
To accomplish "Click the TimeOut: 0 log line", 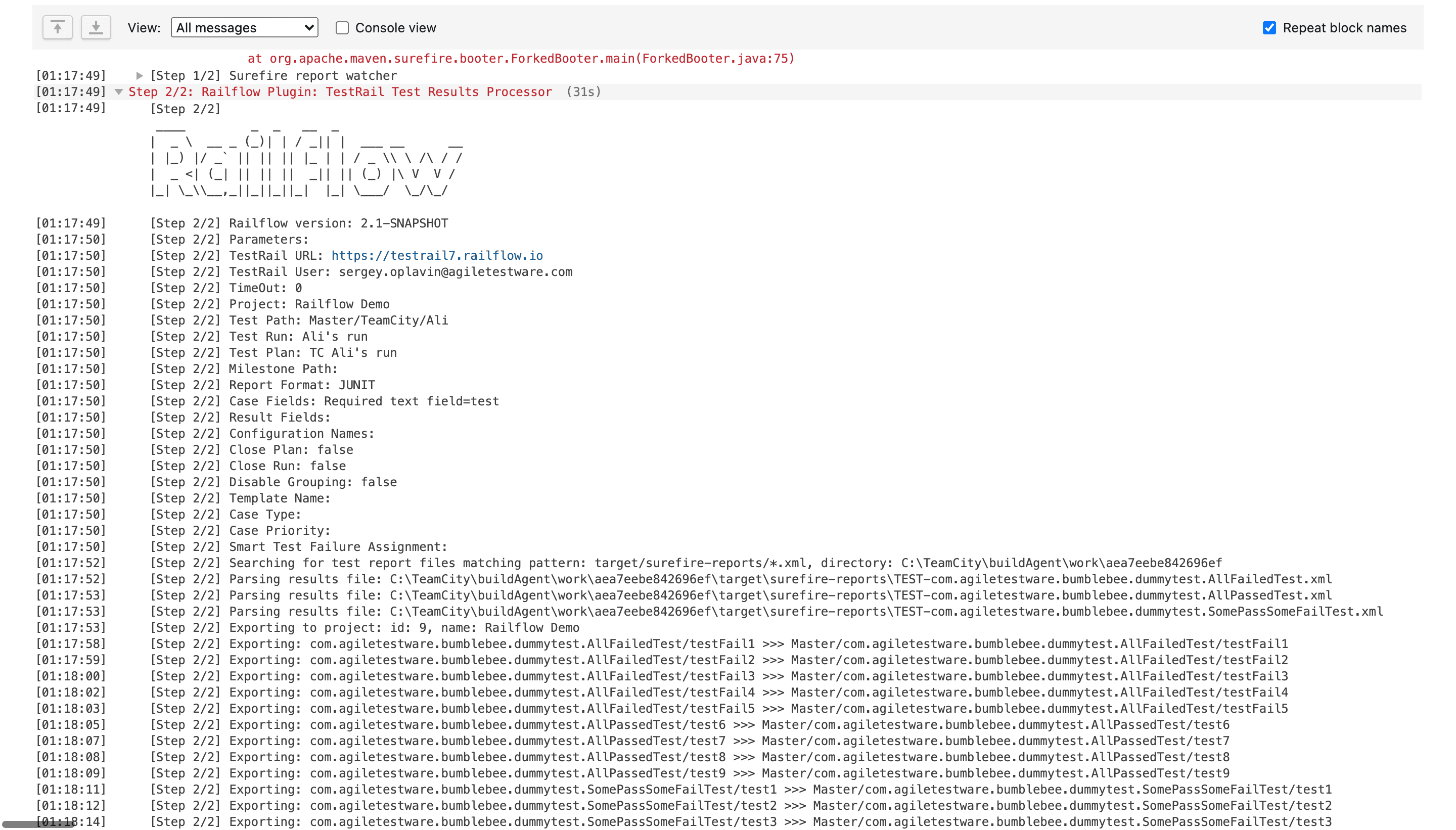I will [265, 288].
